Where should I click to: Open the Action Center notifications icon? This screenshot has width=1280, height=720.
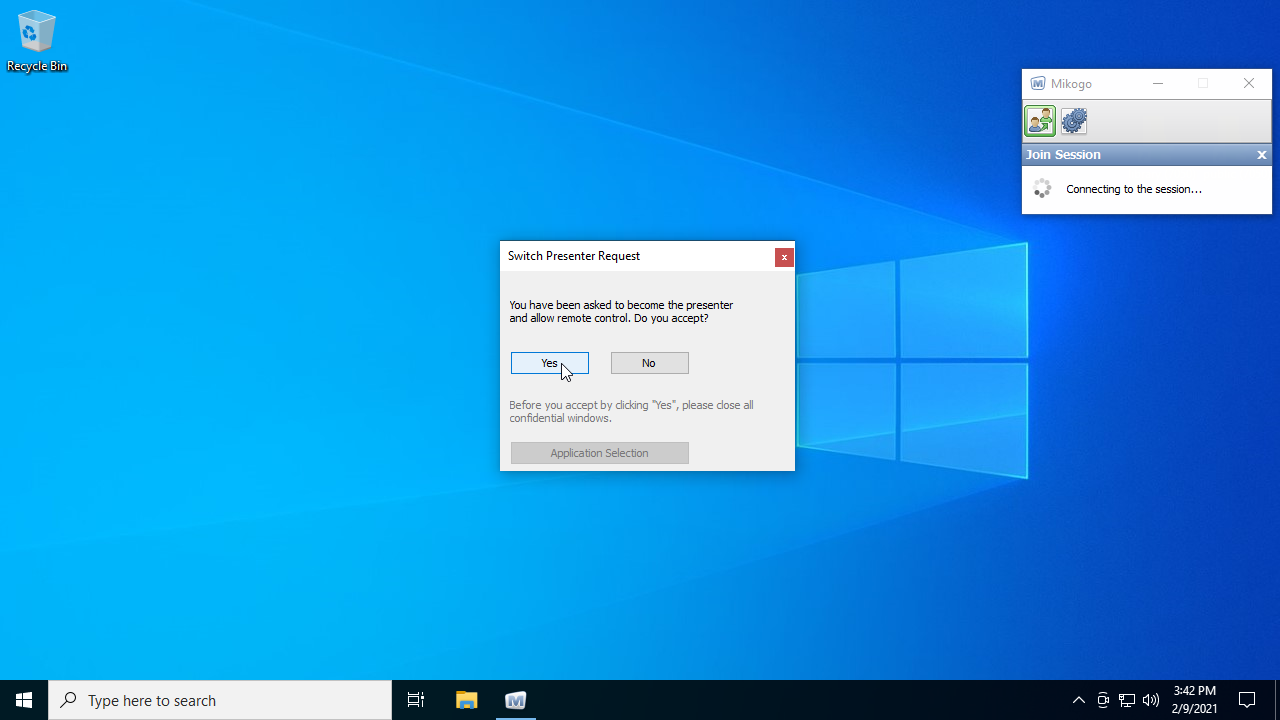pyautogui.click(x=1247, y=700)
